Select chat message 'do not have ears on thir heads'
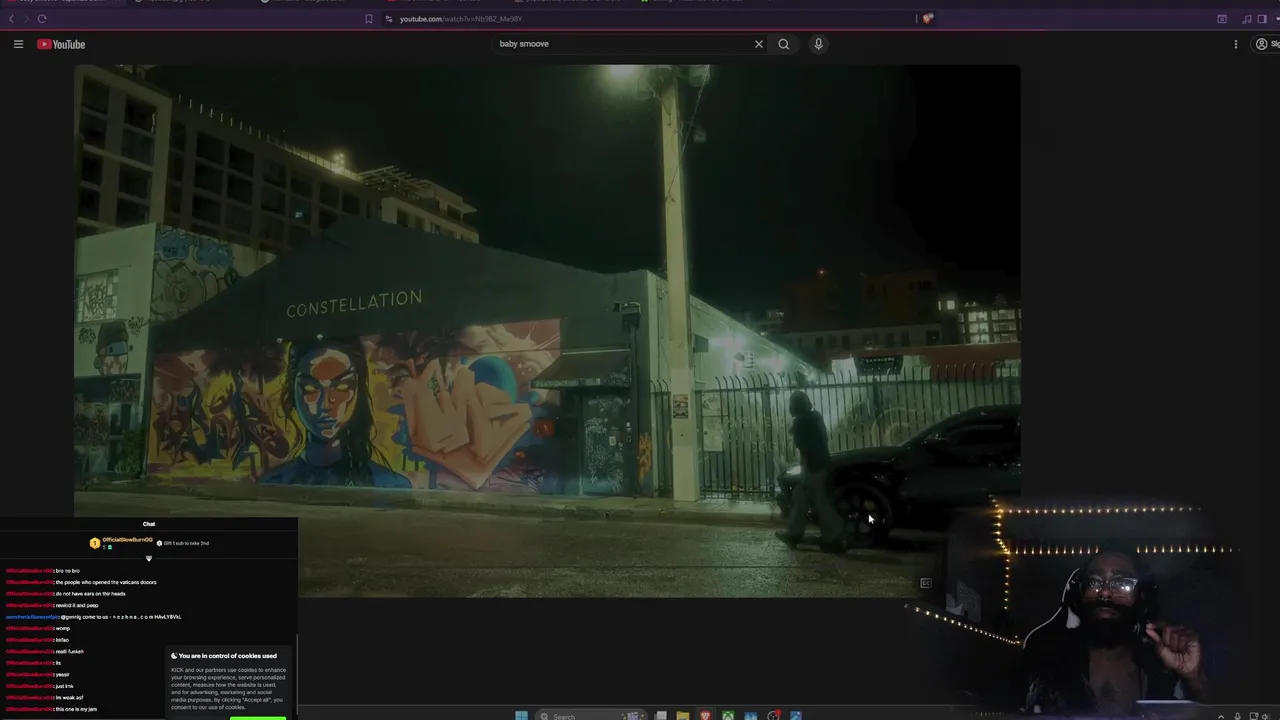 [x=90, y=593]
